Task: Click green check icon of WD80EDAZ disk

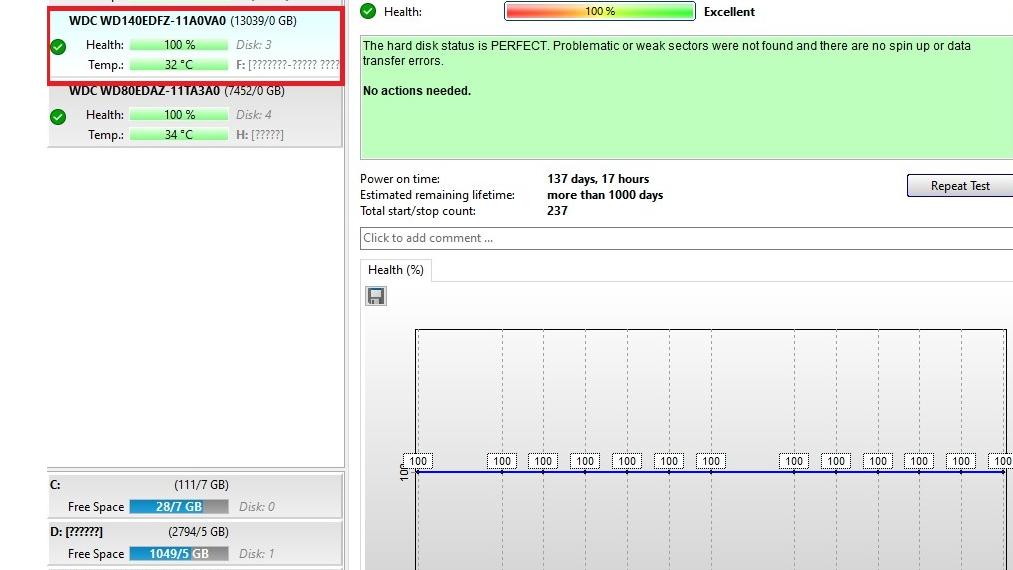Action: point(58,117)
